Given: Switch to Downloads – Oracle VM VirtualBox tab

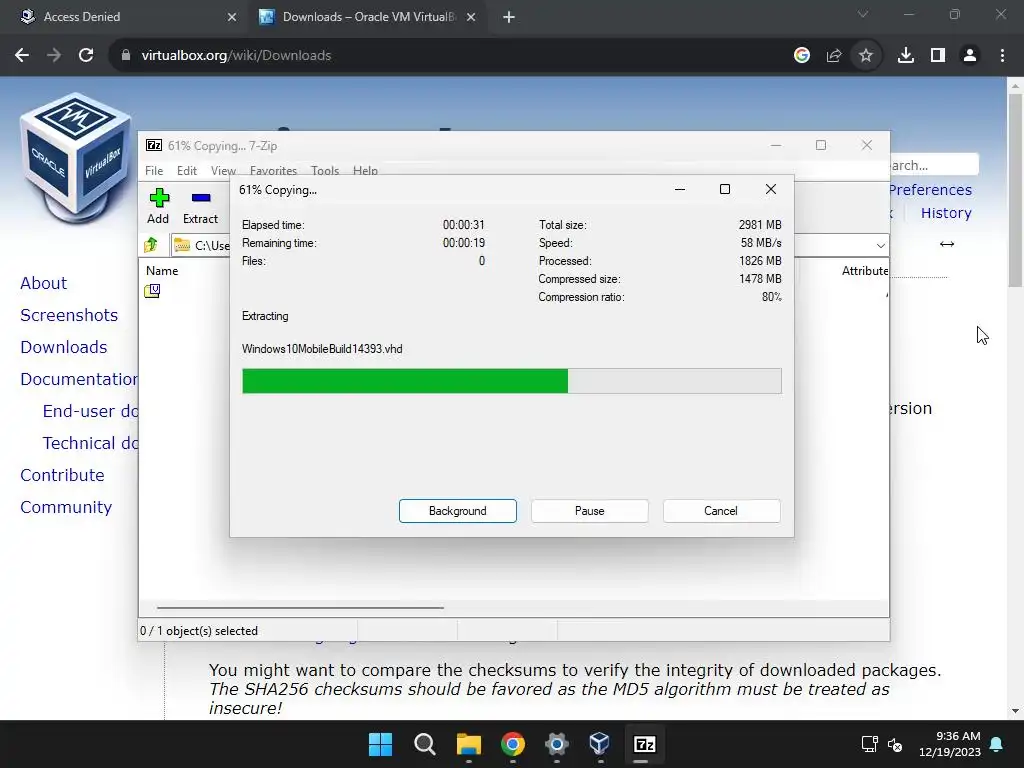Looking at the screenshot, I should tap(366, 17).
